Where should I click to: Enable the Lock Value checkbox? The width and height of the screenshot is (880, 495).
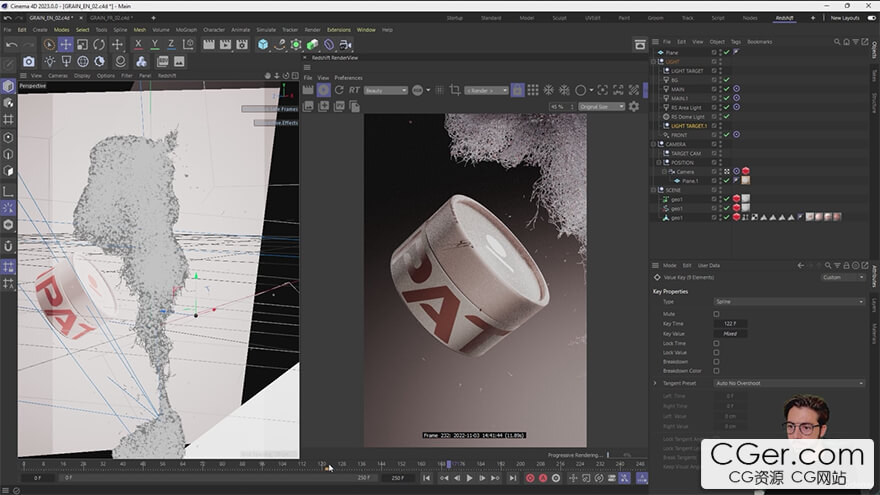716,352
